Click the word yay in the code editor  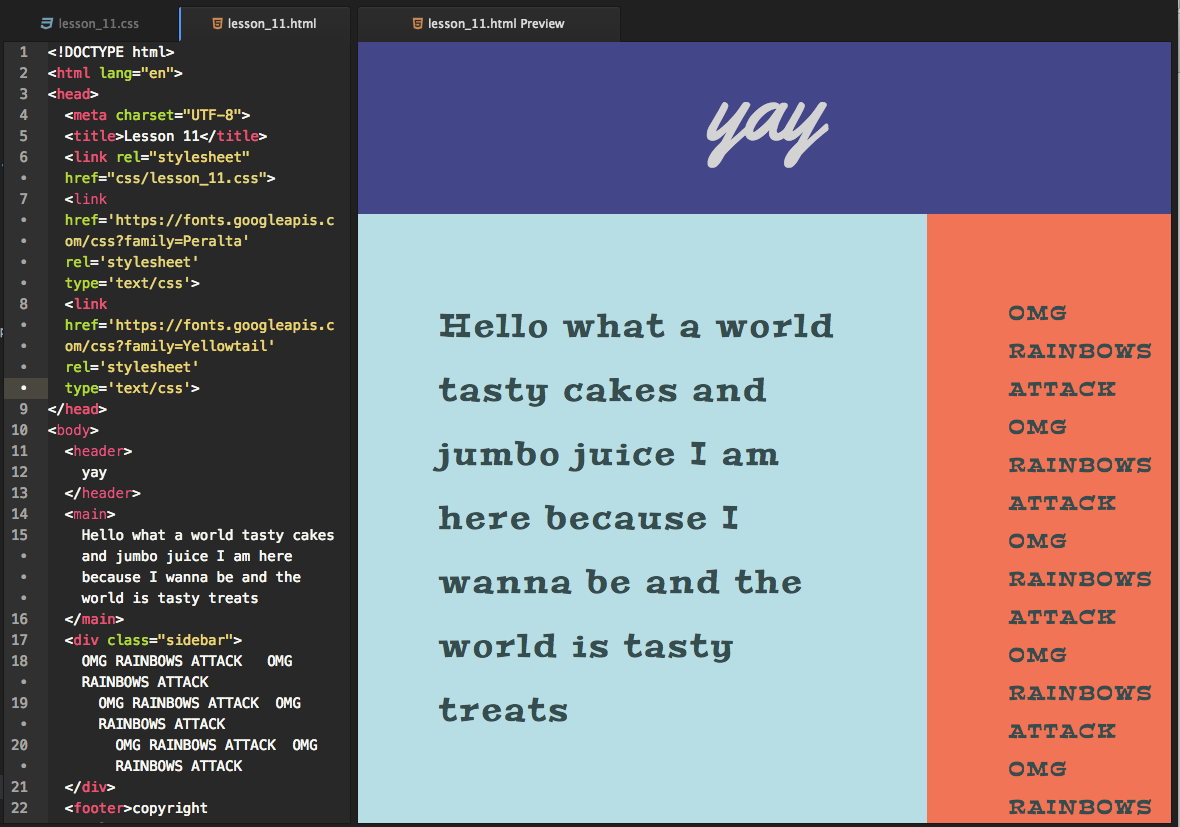click(x=94, y=473)
